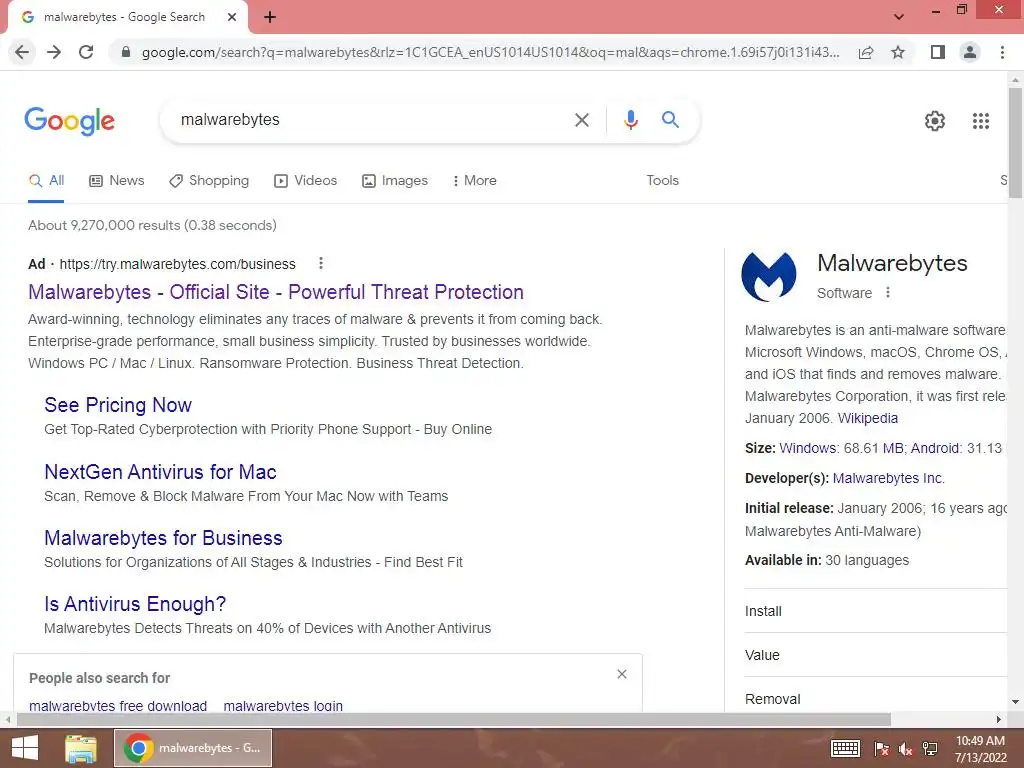
Task: Expand the More search categories
Action: coord(474,181)
